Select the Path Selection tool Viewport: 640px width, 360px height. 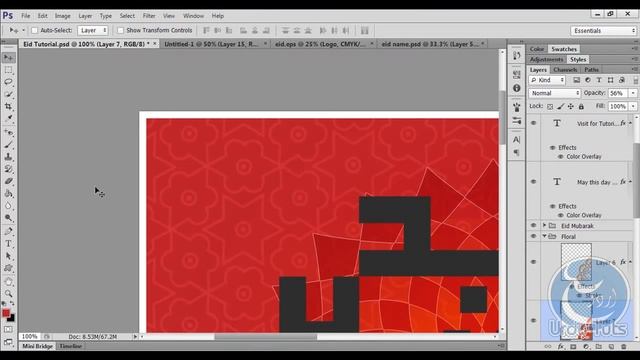(8, 256)
